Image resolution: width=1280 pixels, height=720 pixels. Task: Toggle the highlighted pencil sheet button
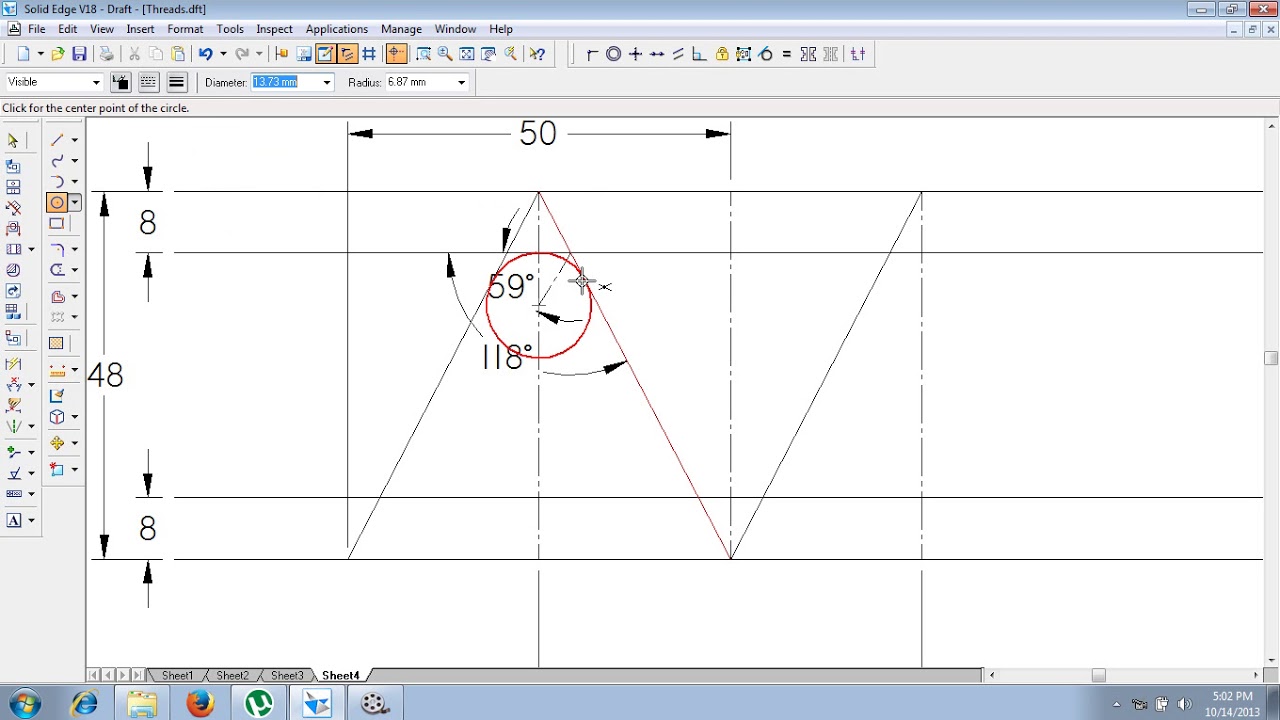point(325,54)
